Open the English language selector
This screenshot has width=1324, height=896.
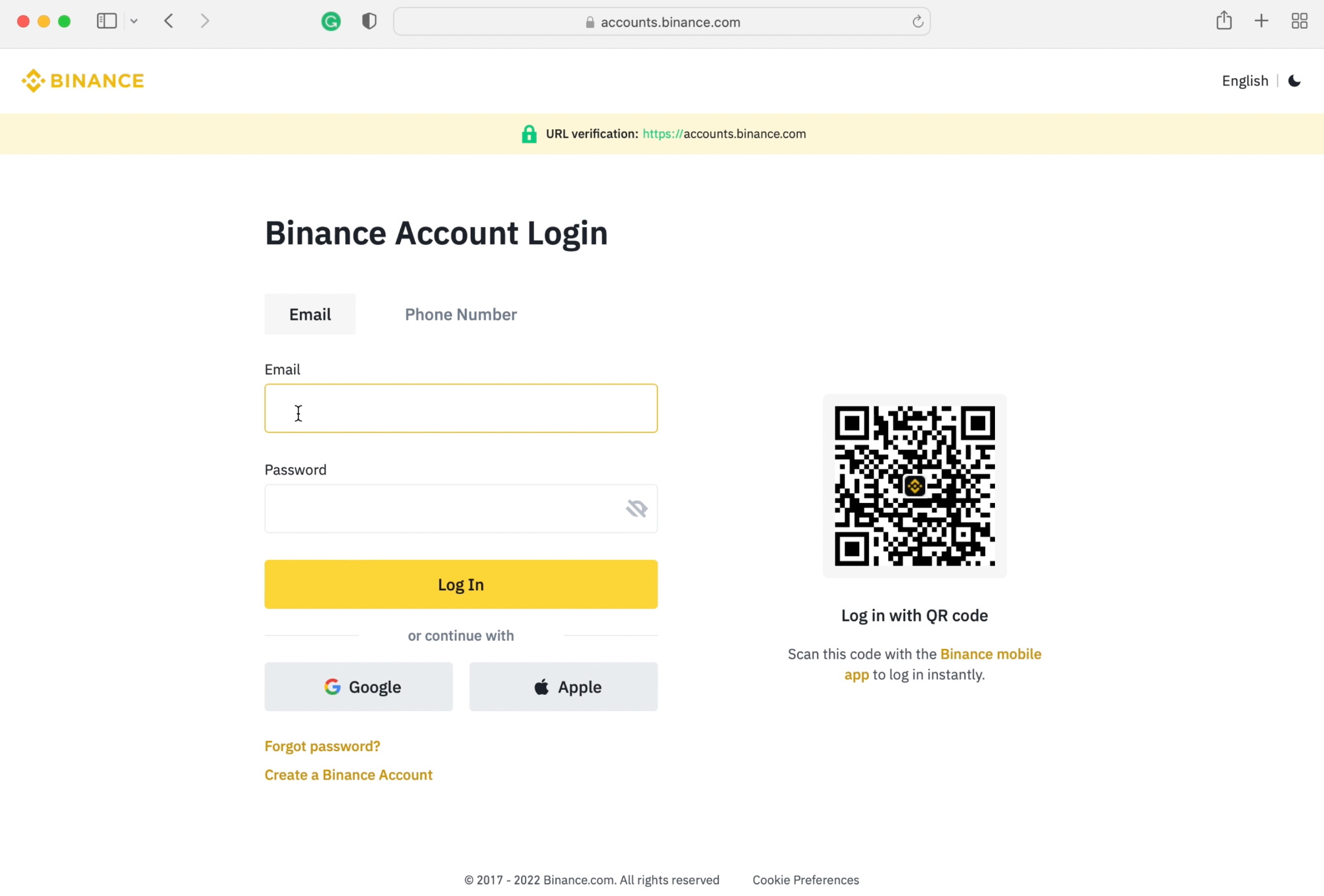coord(1245,81)
